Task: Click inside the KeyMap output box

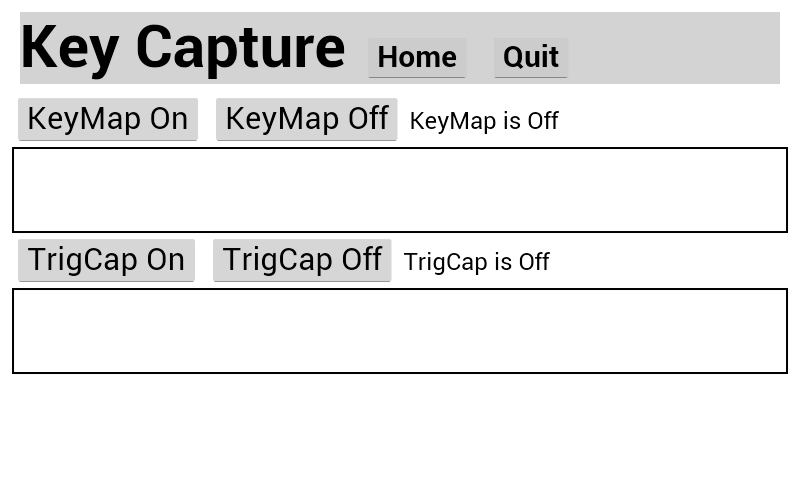Action: coord(400,190)
